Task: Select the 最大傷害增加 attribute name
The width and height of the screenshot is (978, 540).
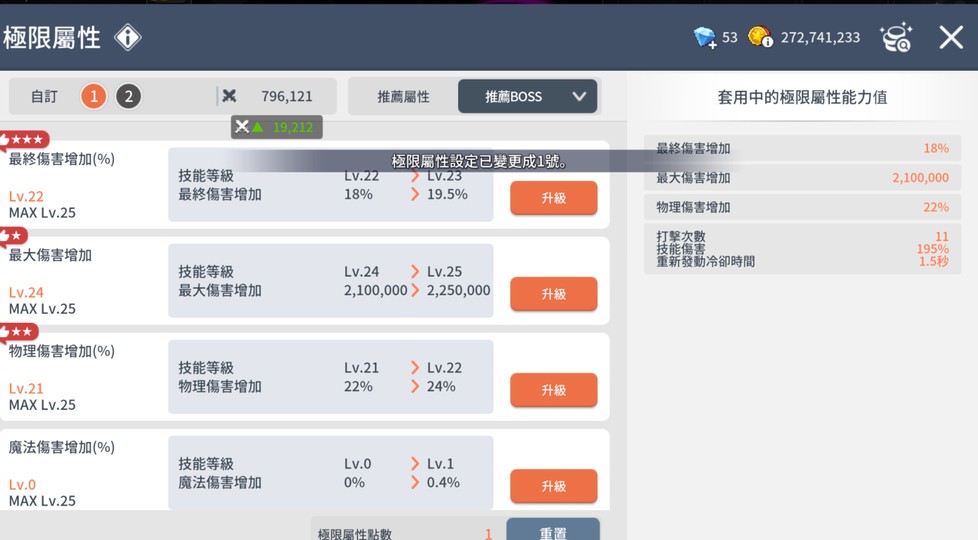Action: (50, 255)
